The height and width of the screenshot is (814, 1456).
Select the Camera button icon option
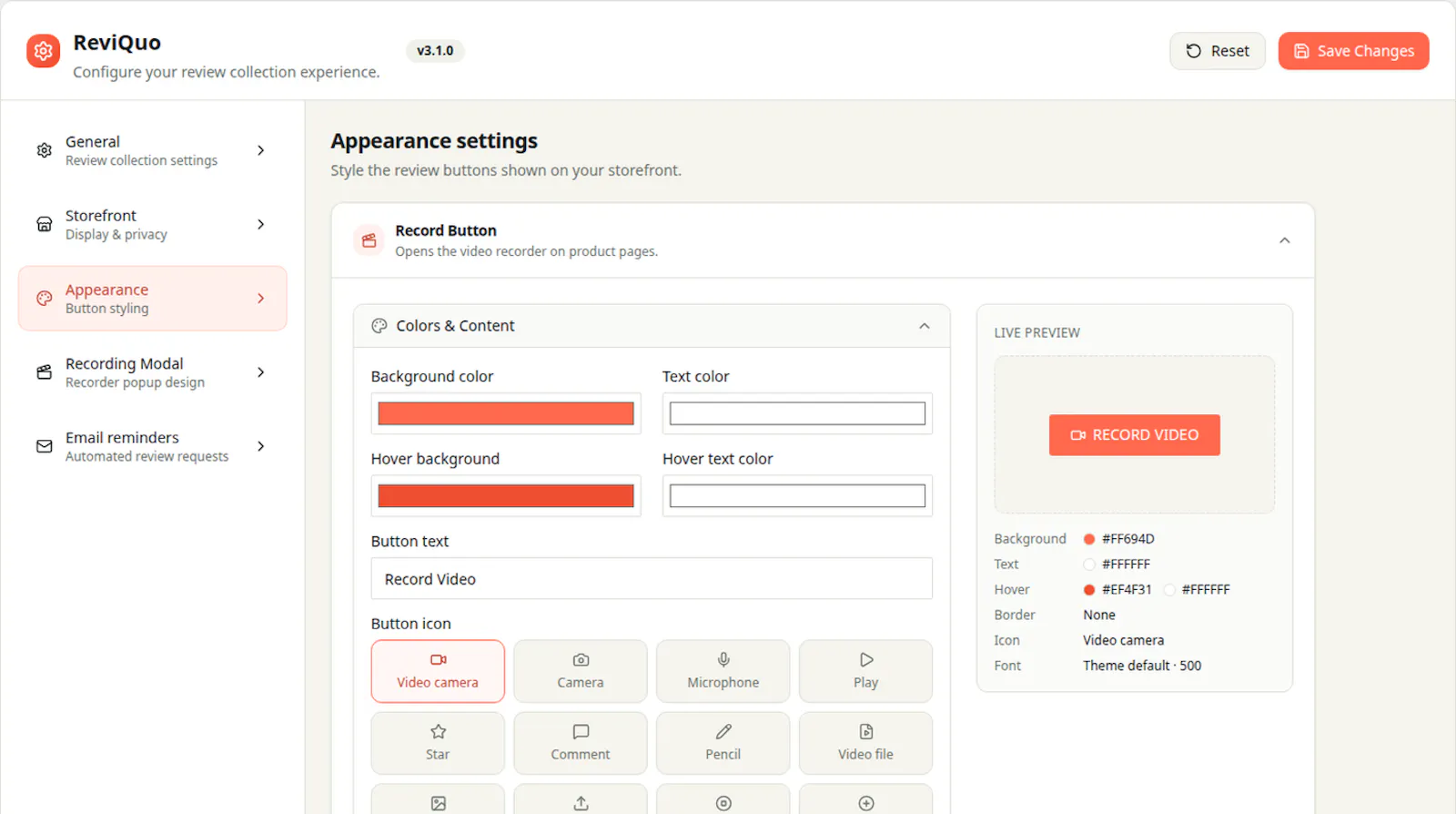[580, 671]
